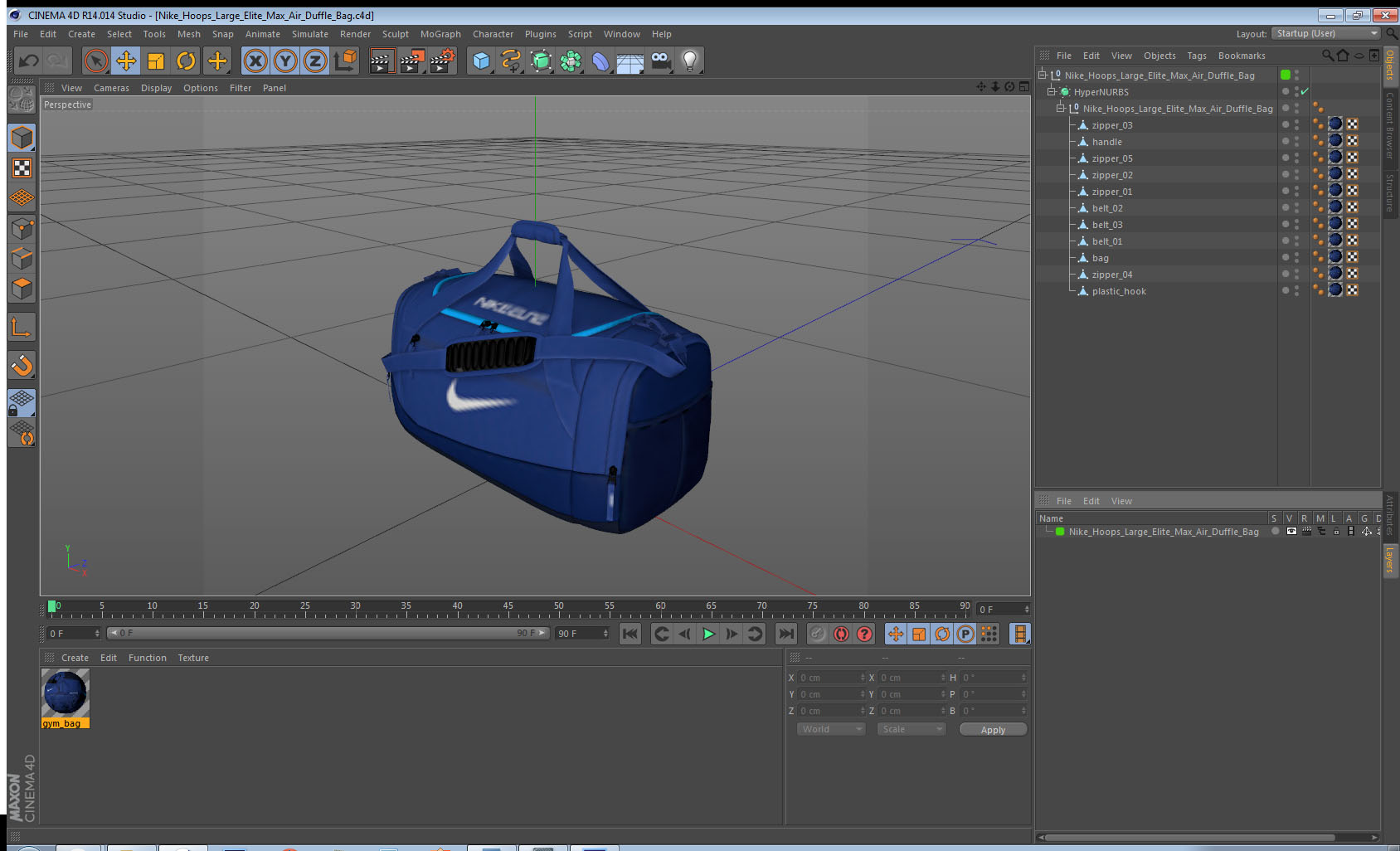Image resolution: width=1400 pixels, height=851 pixels.
Task: Toggle layer visibility icon for Nike bag layer
Action: tap(1291, 532)
